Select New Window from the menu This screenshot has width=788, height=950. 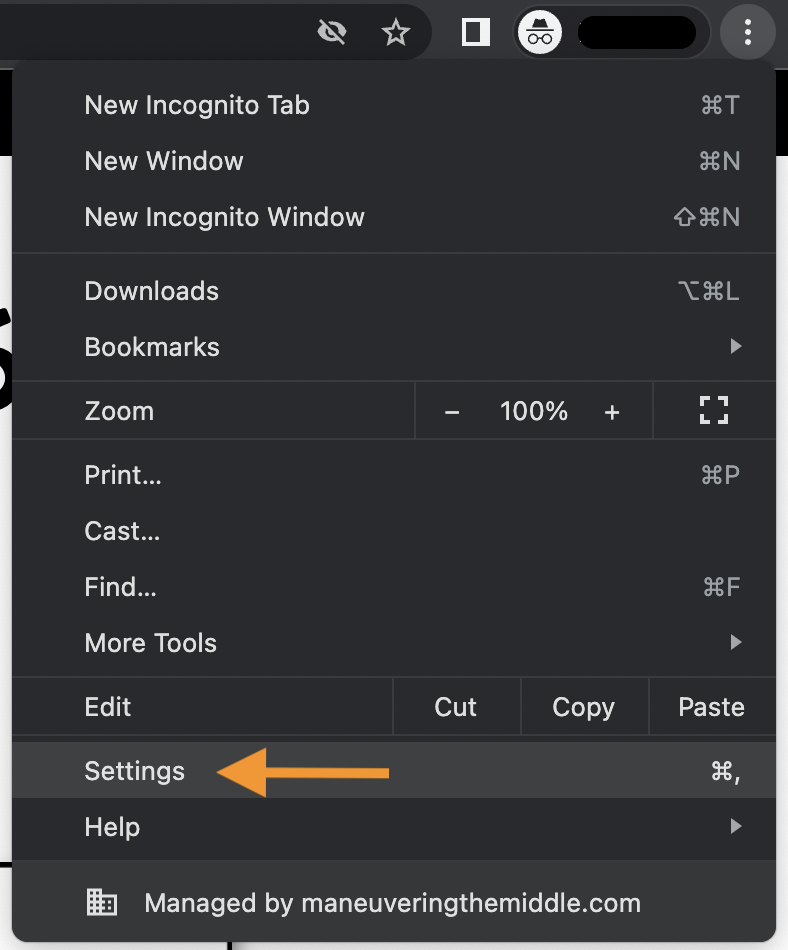click(x=164, y=161)
